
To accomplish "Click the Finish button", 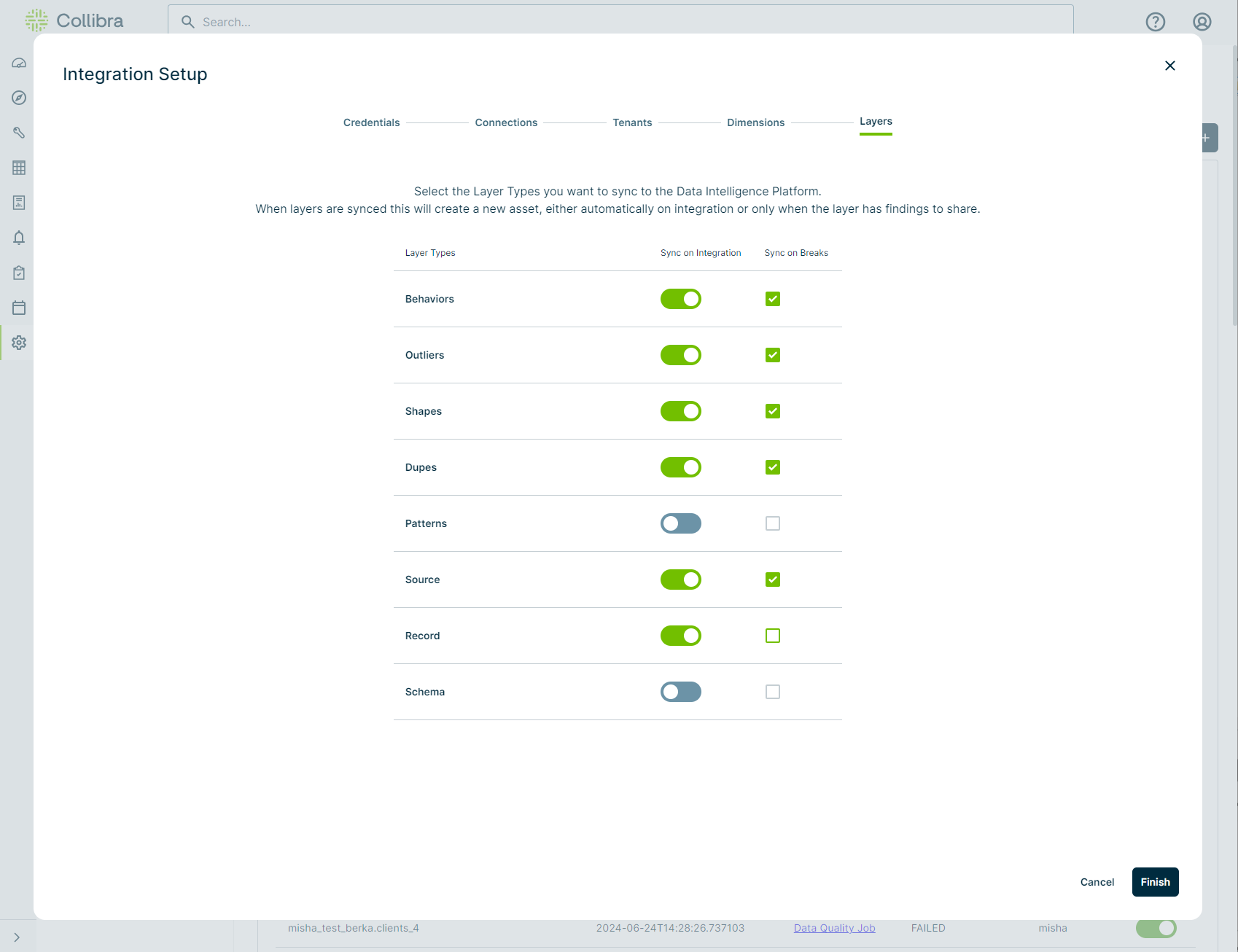I will (x=1155, y=882).
